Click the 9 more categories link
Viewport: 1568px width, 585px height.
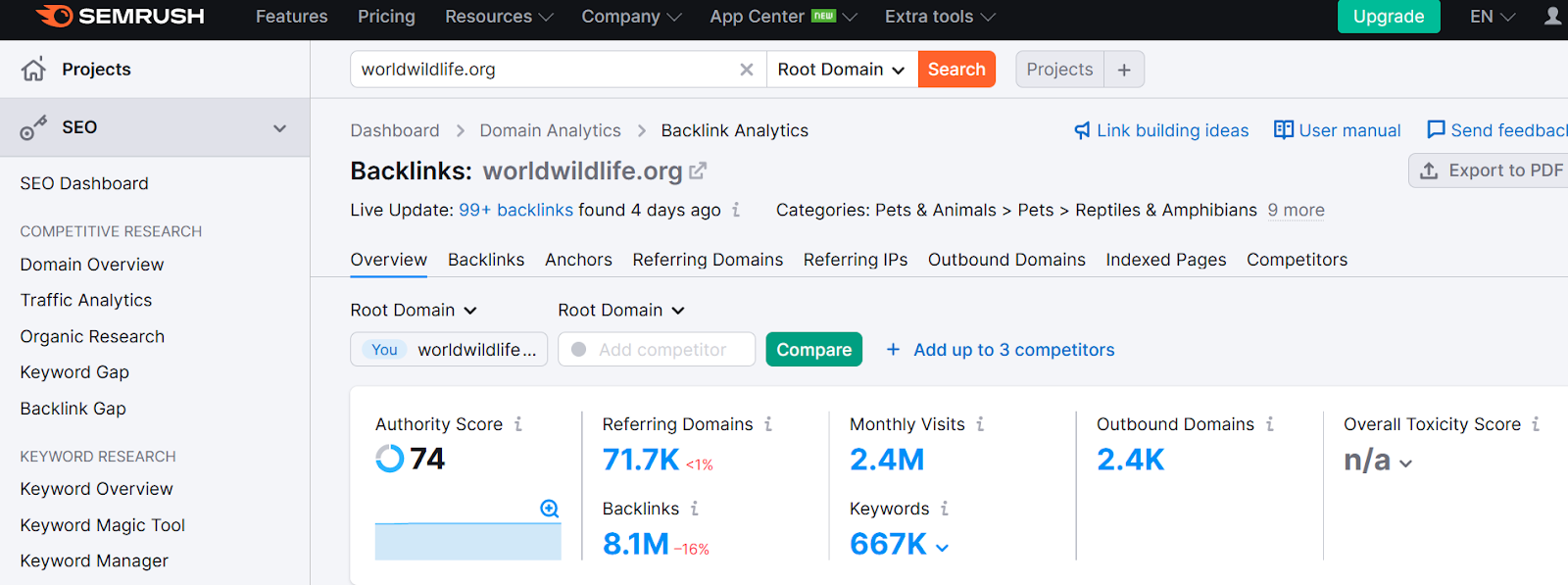(1296, 210)
